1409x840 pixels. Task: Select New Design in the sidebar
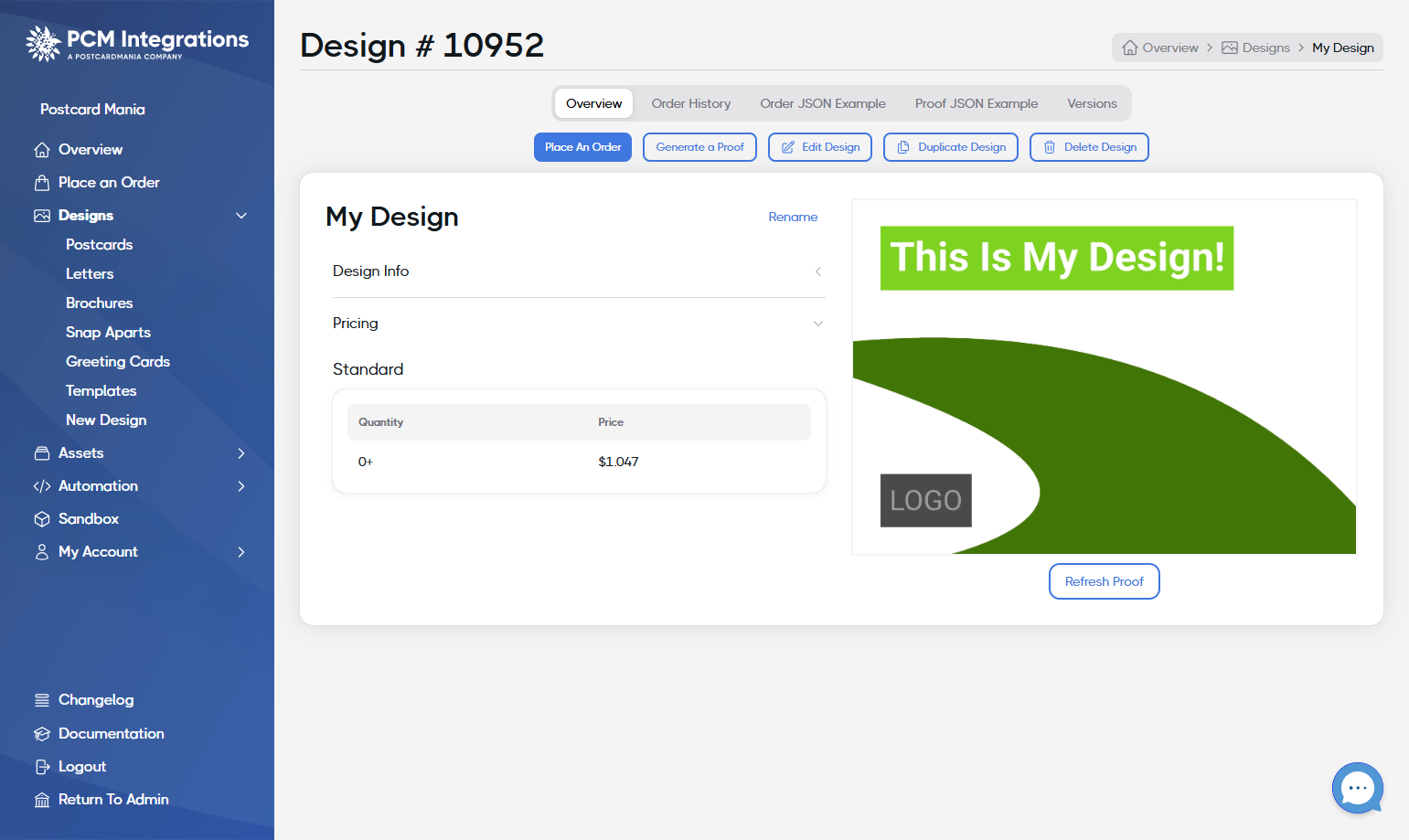(106, 420)
